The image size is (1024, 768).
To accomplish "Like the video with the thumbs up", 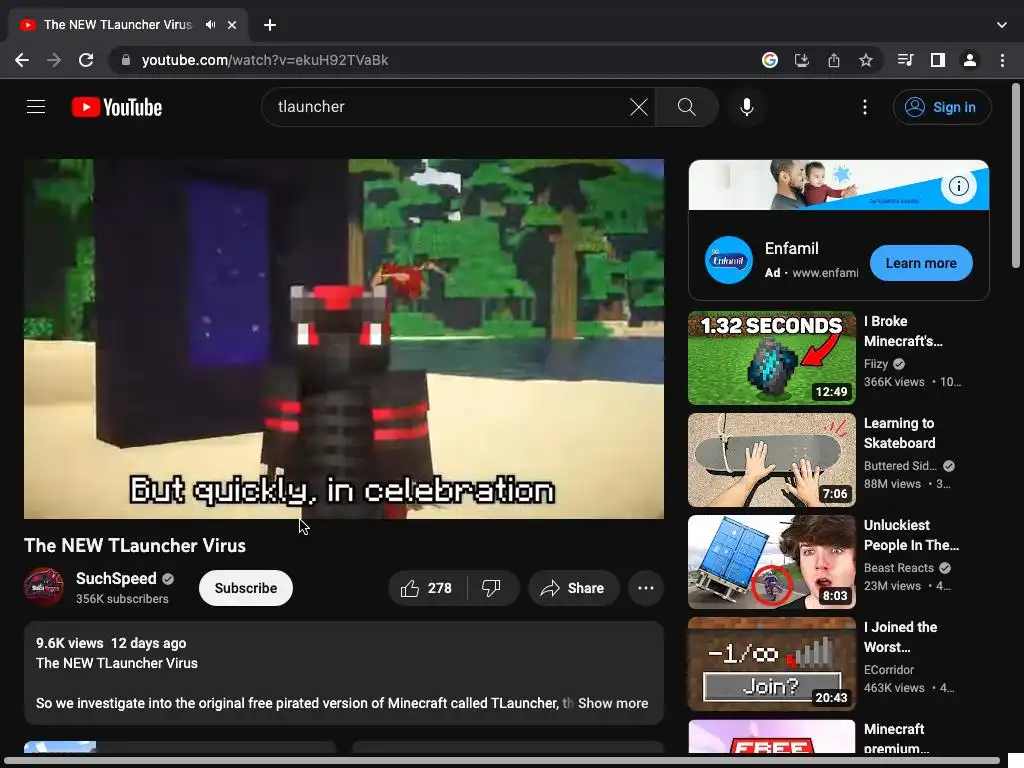I will pyautogui.click(x=427, y=588).
